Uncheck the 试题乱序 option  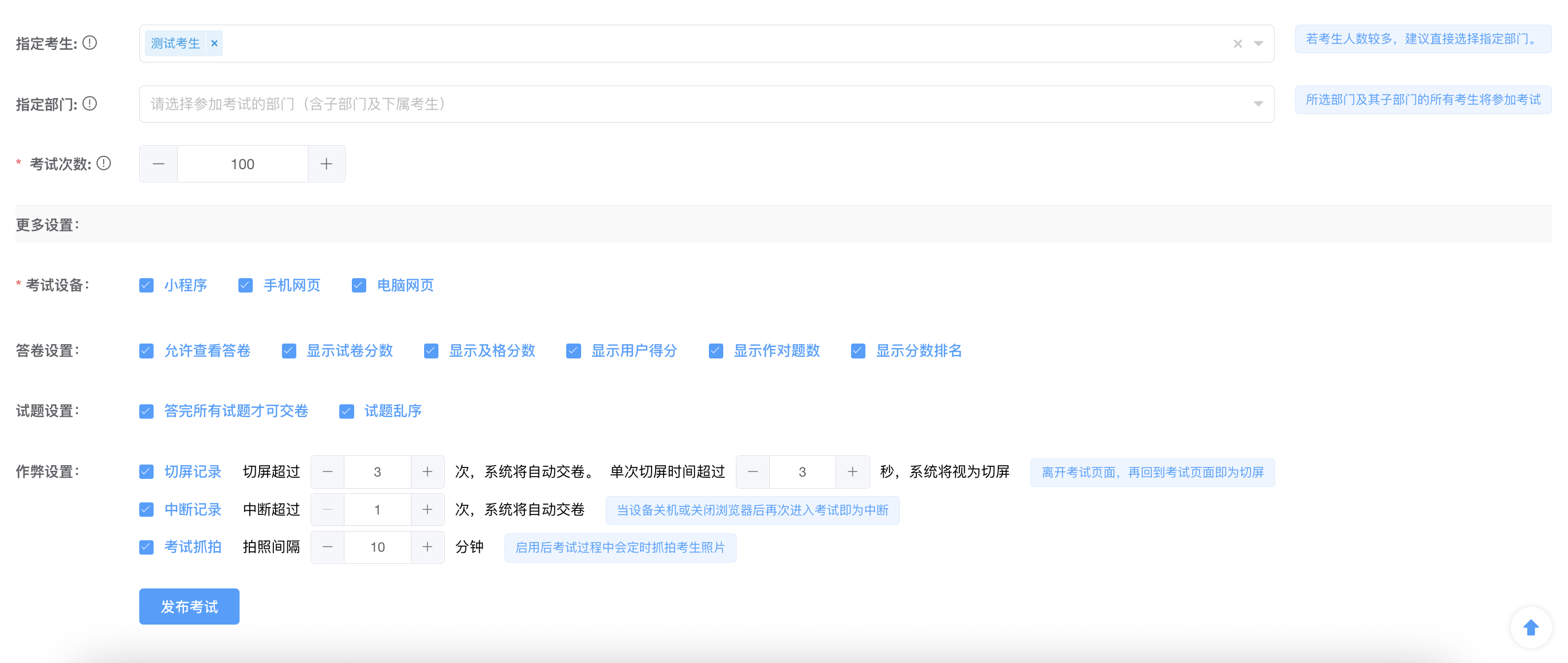pos(346,411)
